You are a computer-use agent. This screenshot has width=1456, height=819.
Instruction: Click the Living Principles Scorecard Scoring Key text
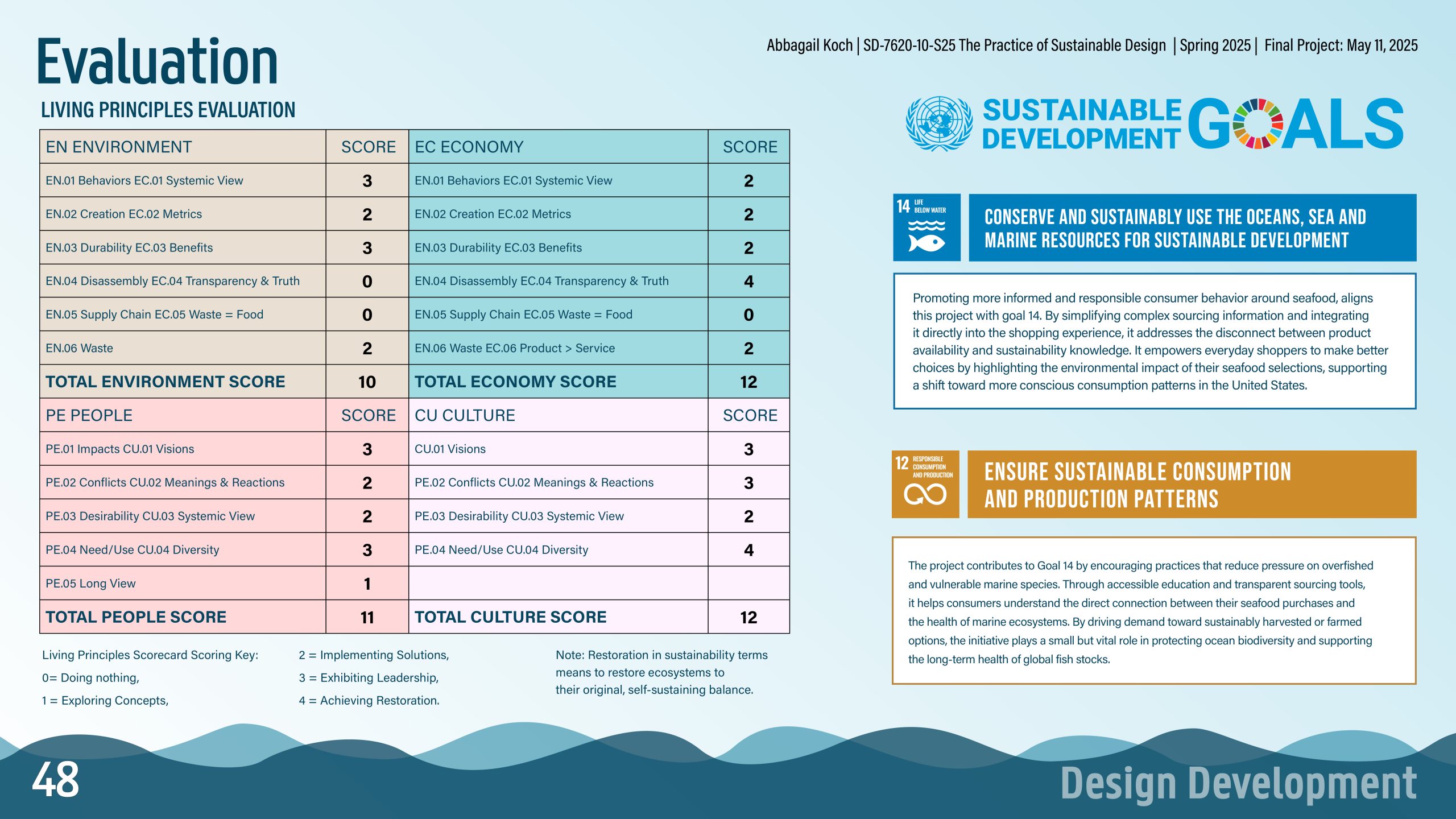click(x=150, y=655)
